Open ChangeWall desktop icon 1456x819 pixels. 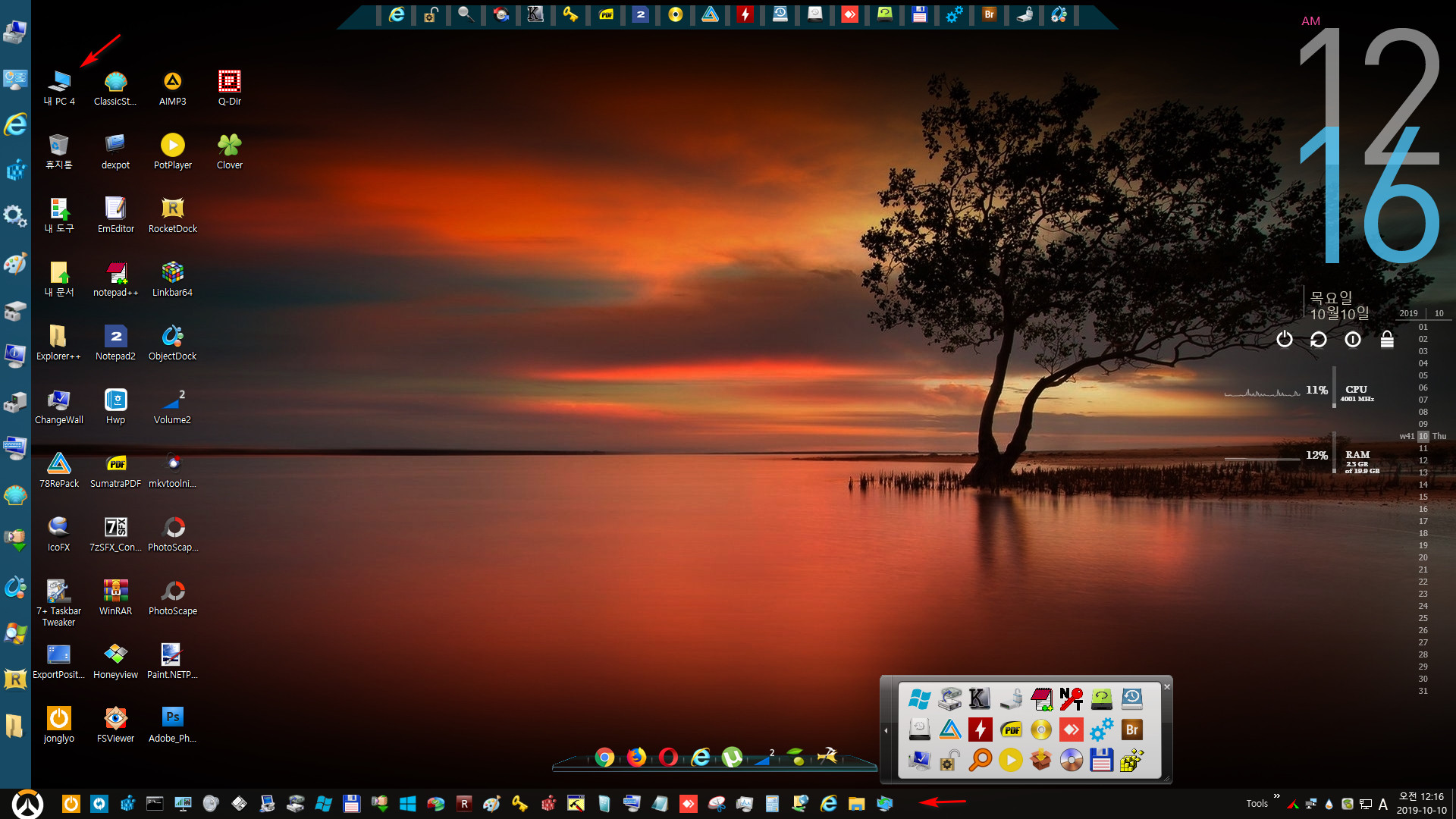pyautogui.click(x=59, y=406)
